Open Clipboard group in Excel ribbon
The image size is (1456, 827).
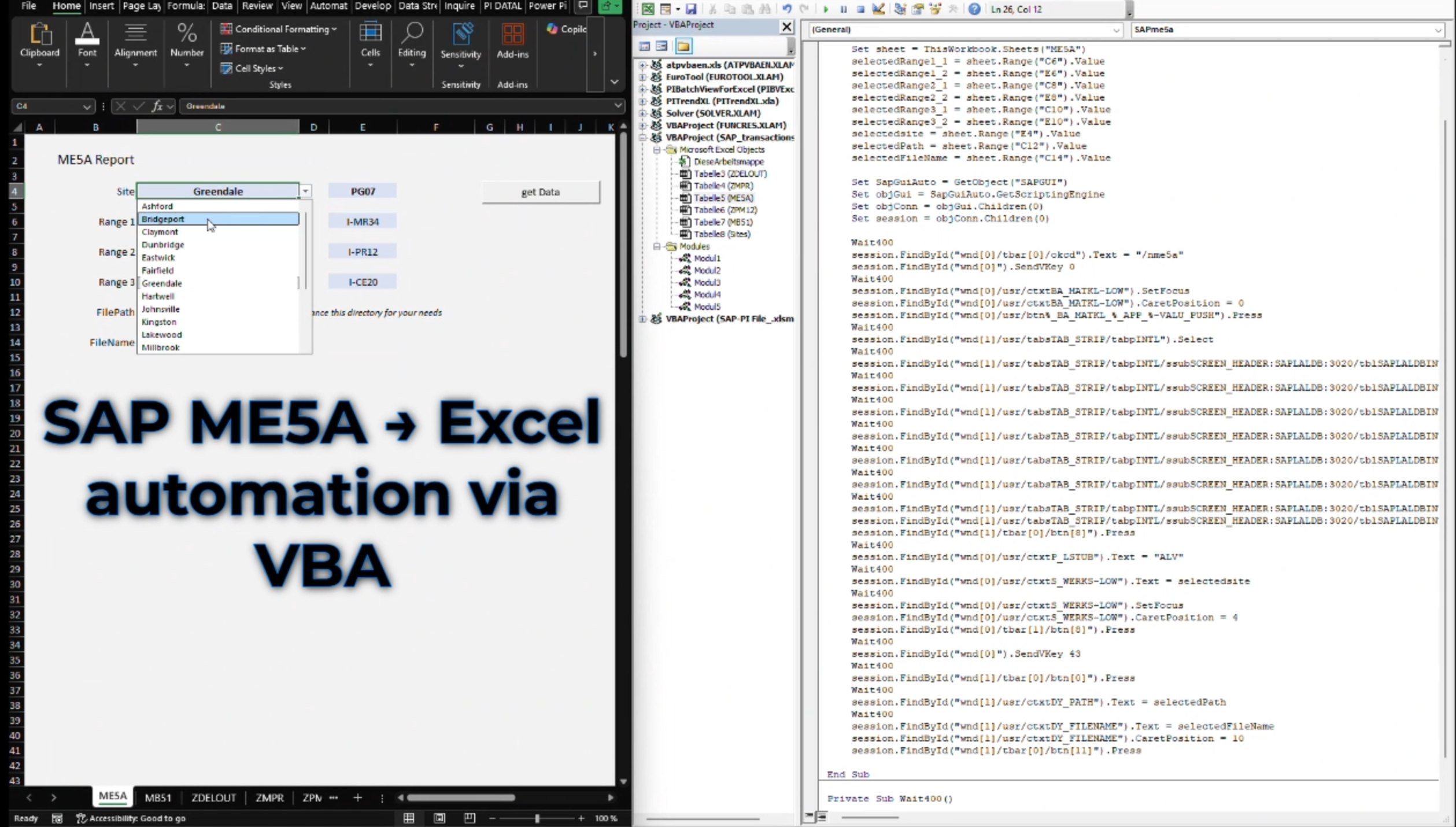click(x=39, y=46)
